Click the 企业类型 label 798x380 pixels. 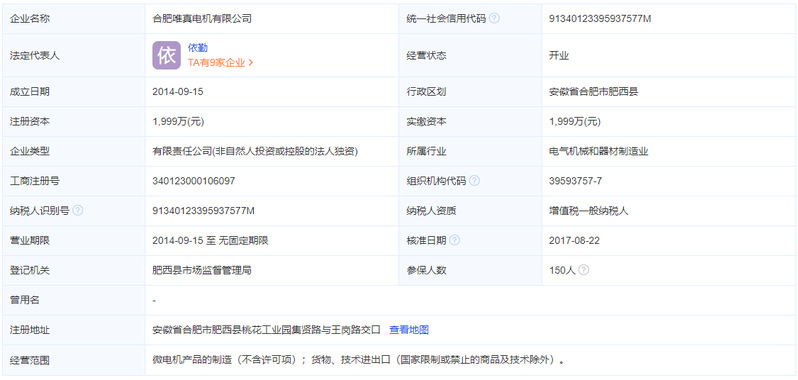point(30,151)
